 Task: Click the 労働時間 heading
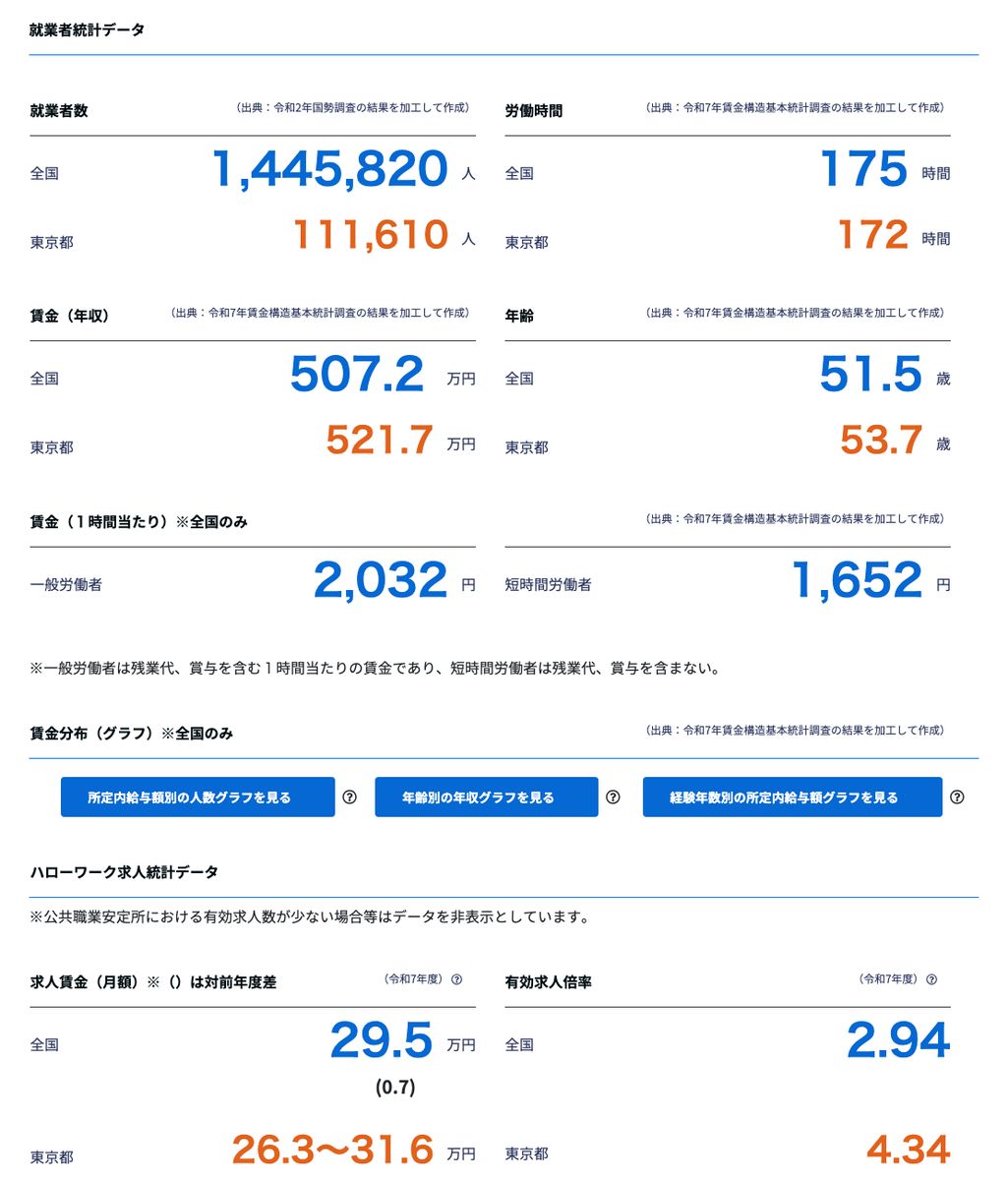pos(534,111)
